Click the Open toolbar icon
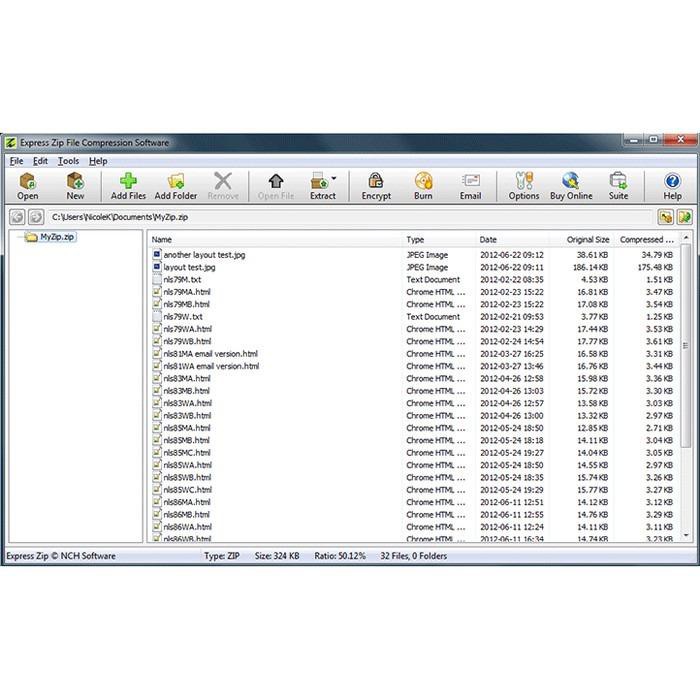The width and height of the screenshot is (700, 700). [x=28, y=186]
